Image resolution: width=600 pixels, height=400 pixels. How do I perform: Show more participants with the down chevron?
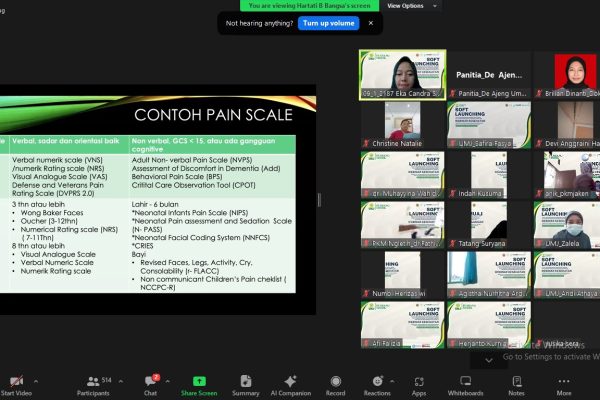pos(489,360)
